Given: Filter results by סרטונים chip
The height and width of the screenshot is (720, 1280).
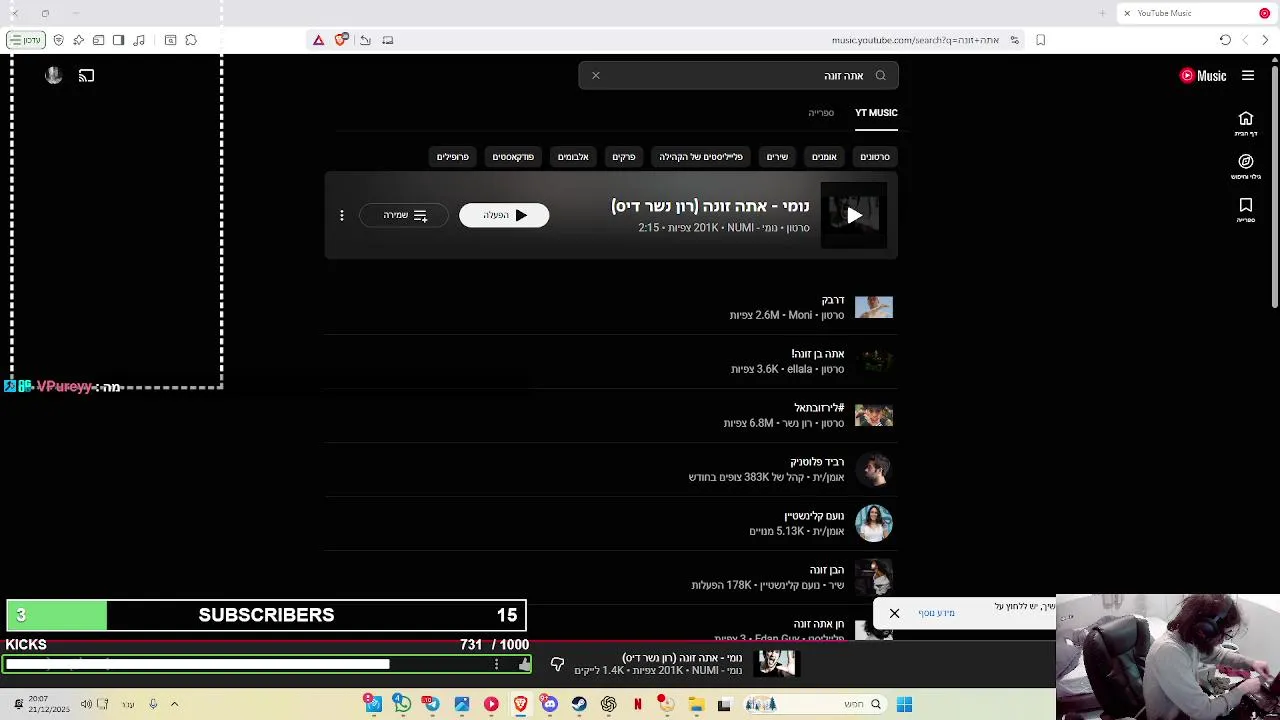Looking at the screenshot, I should click(x=875, y=157).
